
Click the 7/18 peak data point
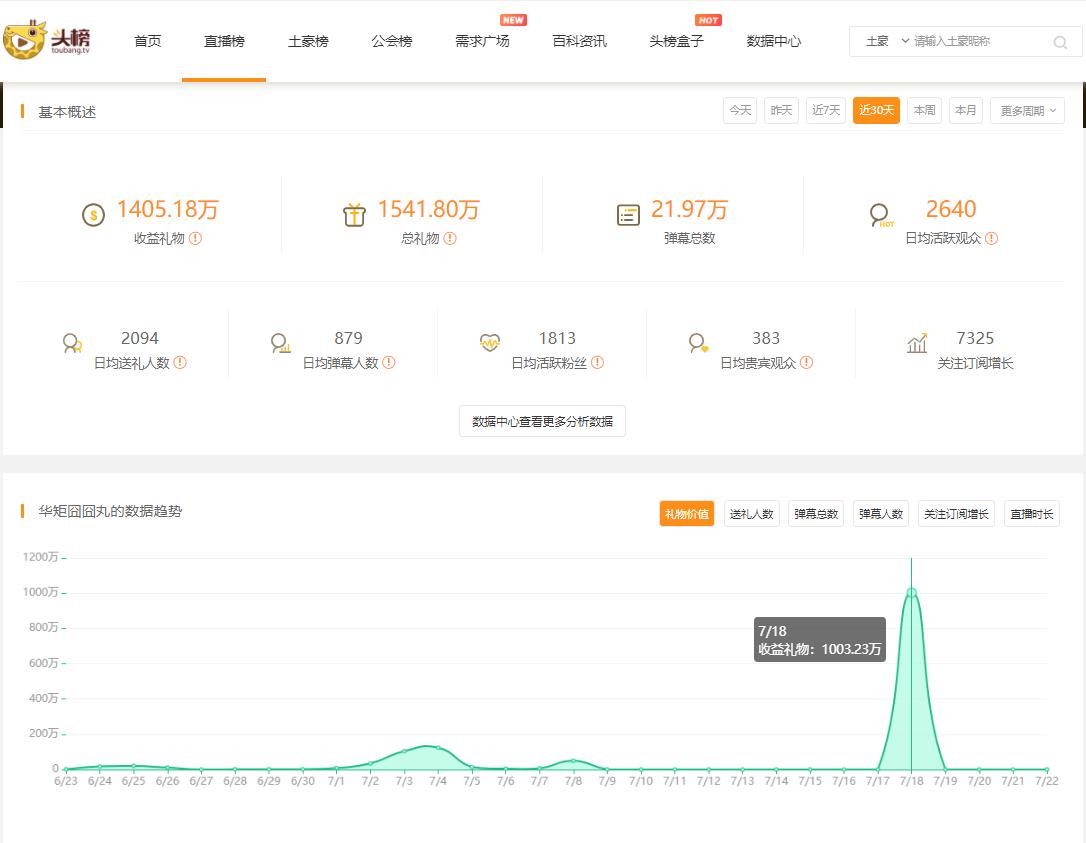click(x=911, y=592)
